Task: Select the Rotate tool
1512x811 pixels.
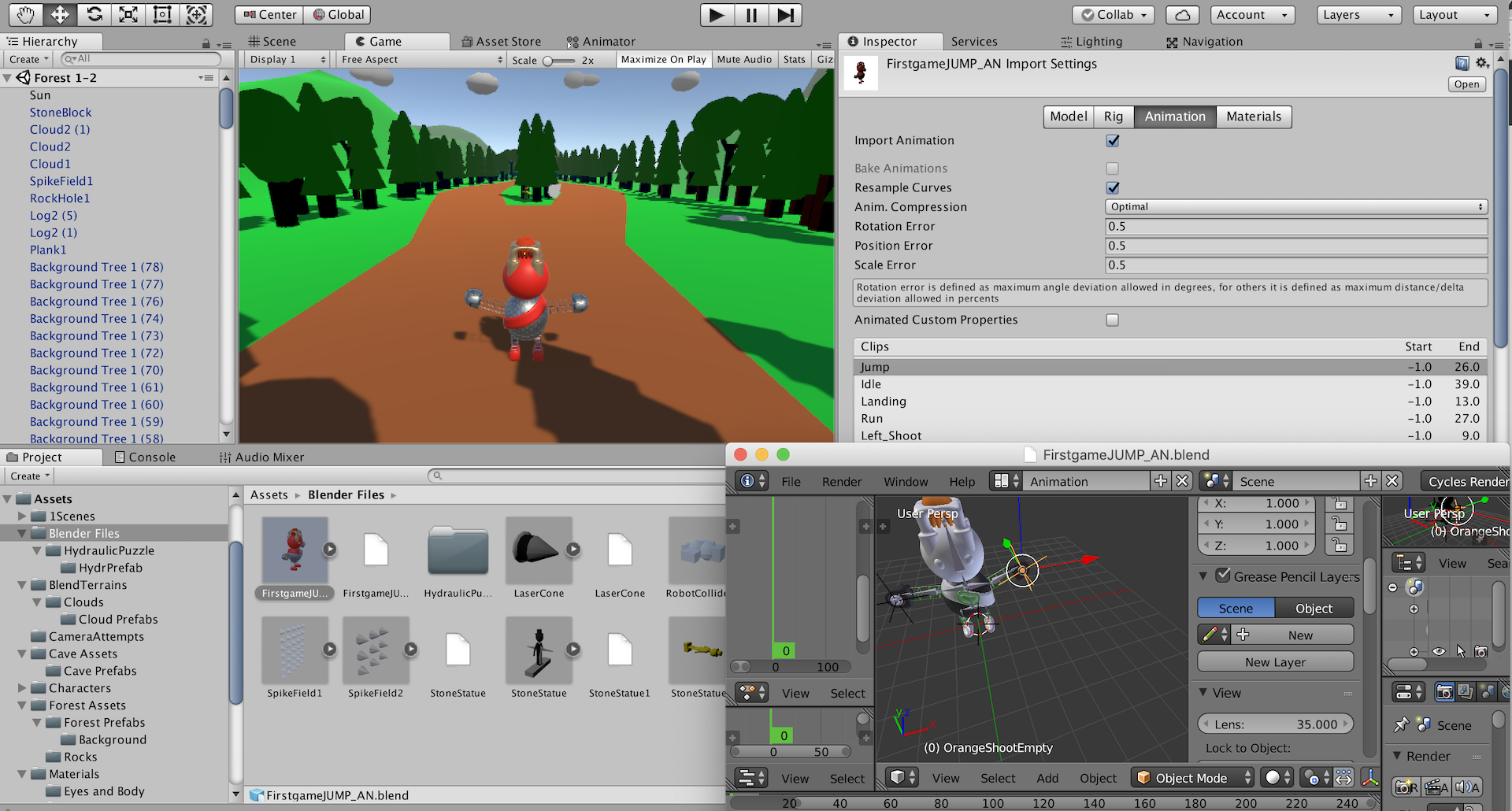Action: pos(94,14)
